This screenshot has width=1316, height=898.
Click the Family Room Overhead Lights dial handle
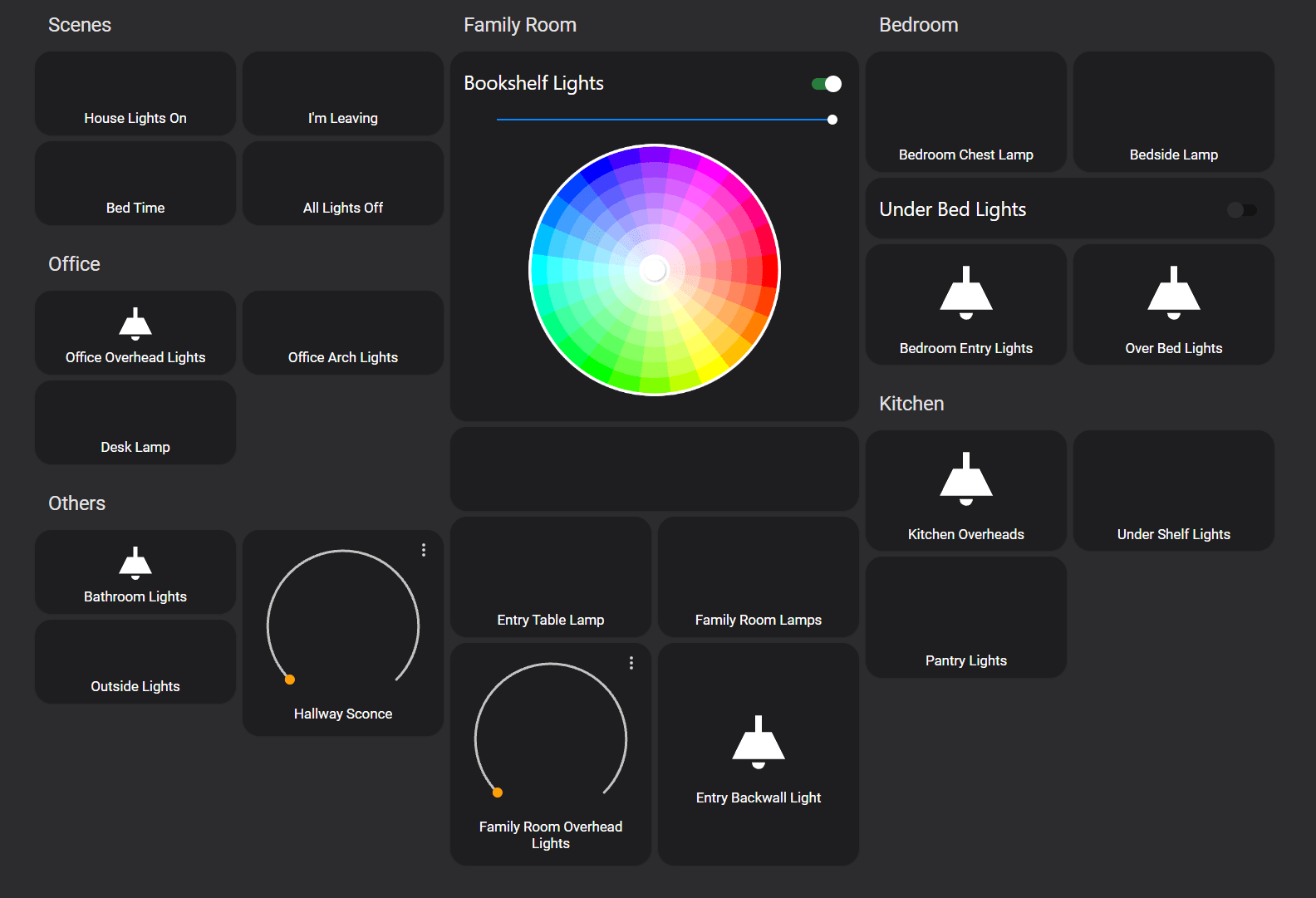point(498,792)
